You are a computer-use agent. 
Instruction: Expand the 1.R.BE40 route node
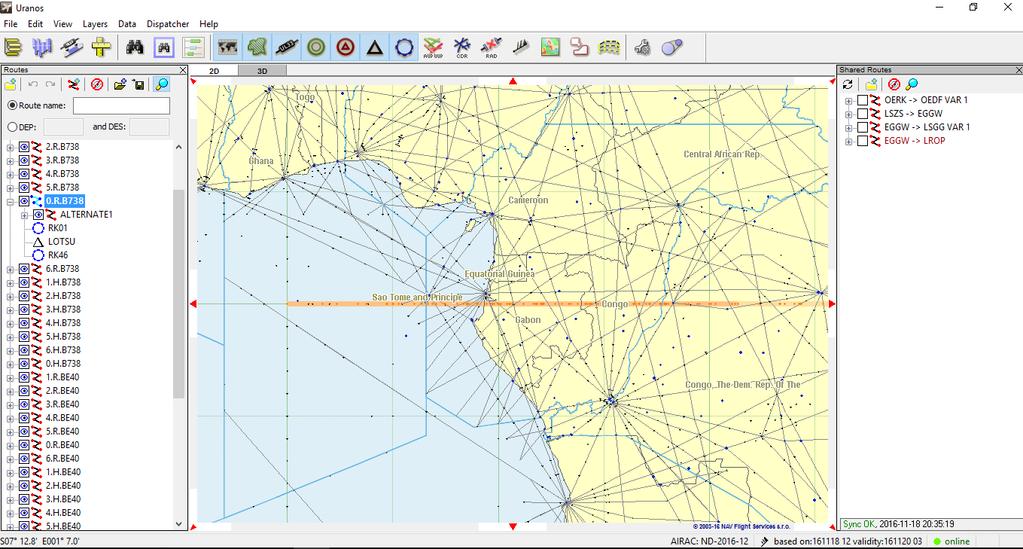(10, 378)
